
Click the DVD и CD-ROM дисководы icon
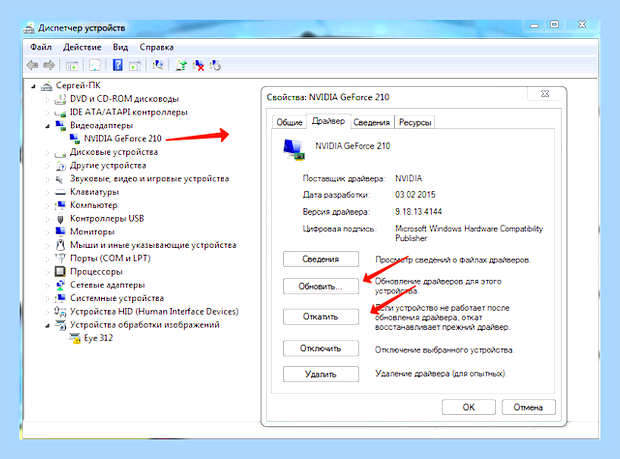(60, 99)
